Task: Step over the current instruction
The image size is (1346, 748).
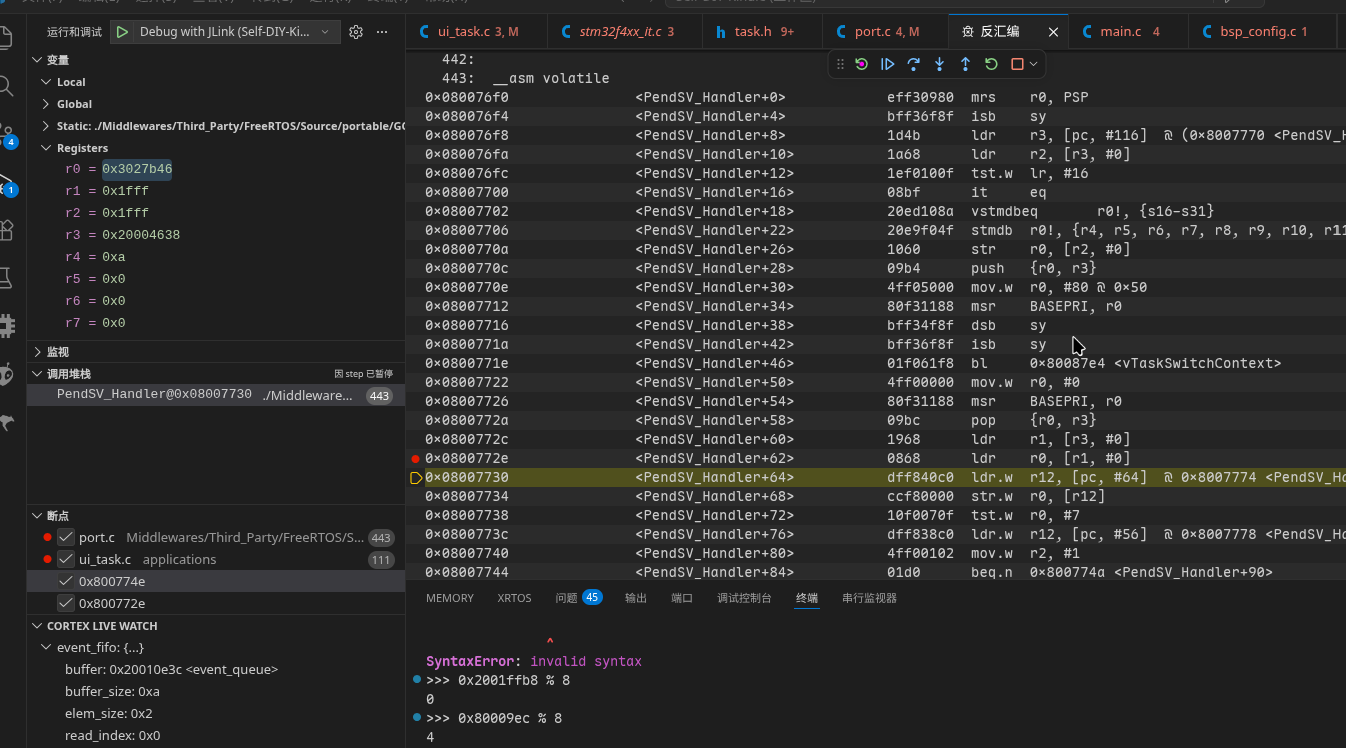Action: point(913,64)
